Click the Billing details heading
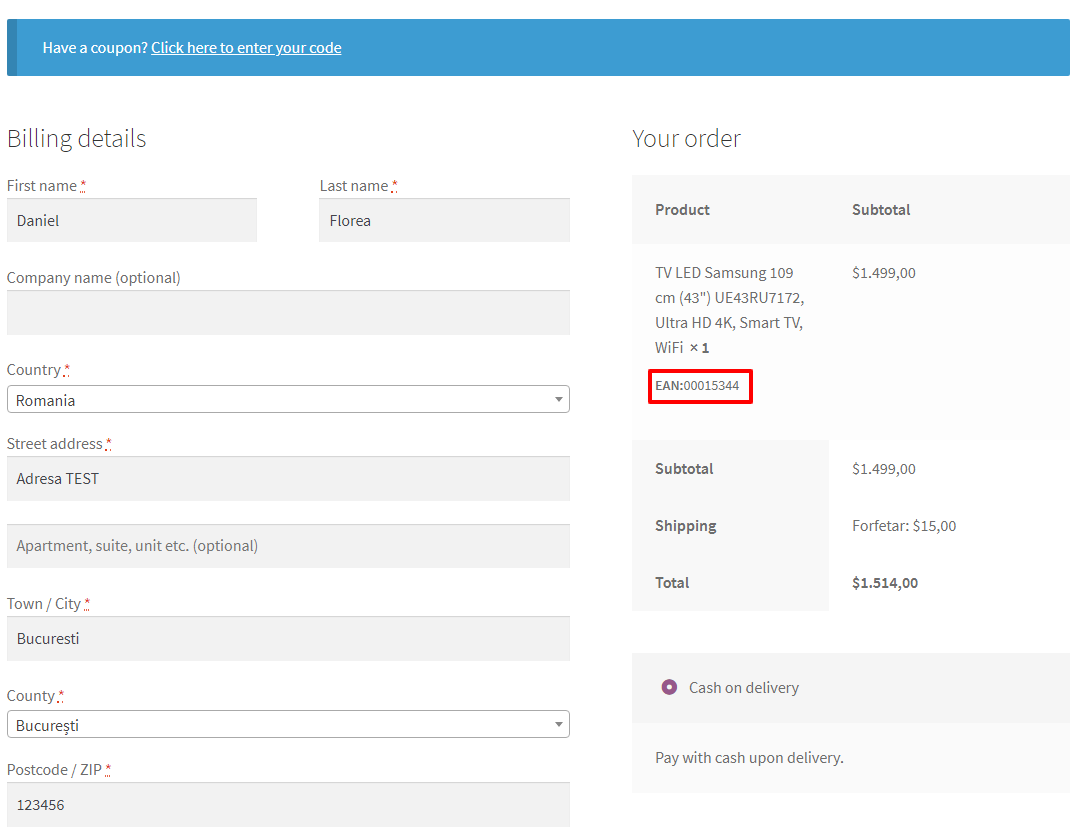This screenshot has width=1086, height=832. 77,139
